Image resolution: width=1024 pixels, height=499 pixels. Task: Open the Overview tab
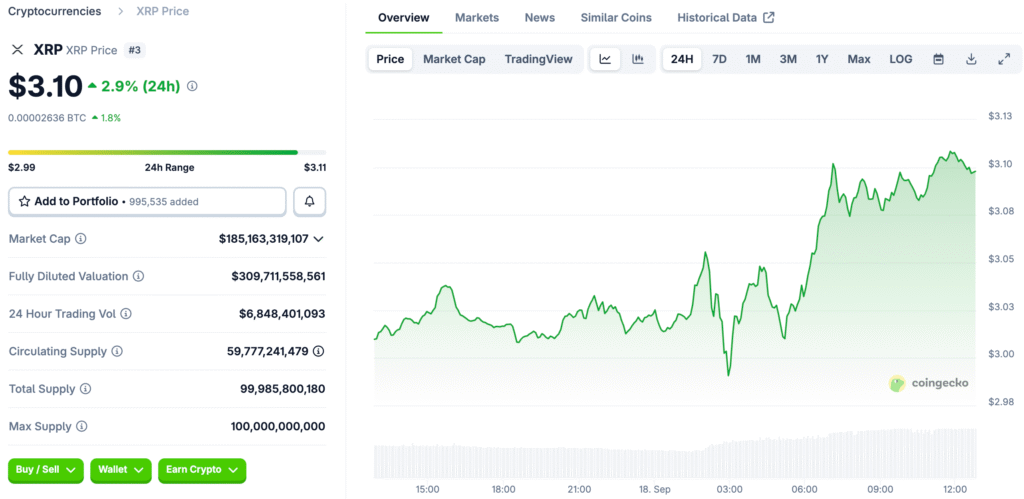click(x=404, y=18)
